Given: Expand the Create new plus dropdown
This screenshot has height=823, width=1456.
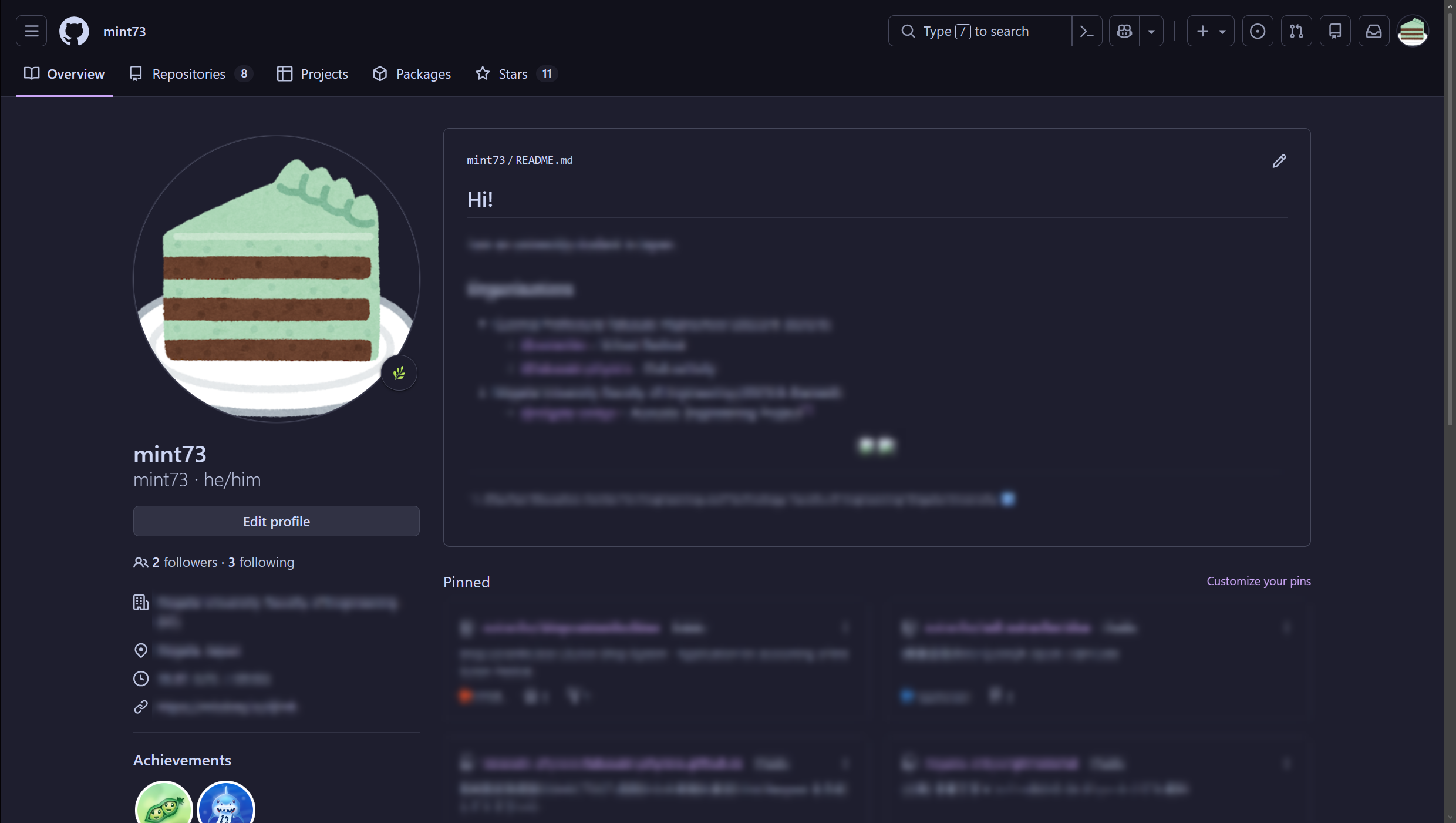Looking at the screenshot, I should (x=1211, y=31).
